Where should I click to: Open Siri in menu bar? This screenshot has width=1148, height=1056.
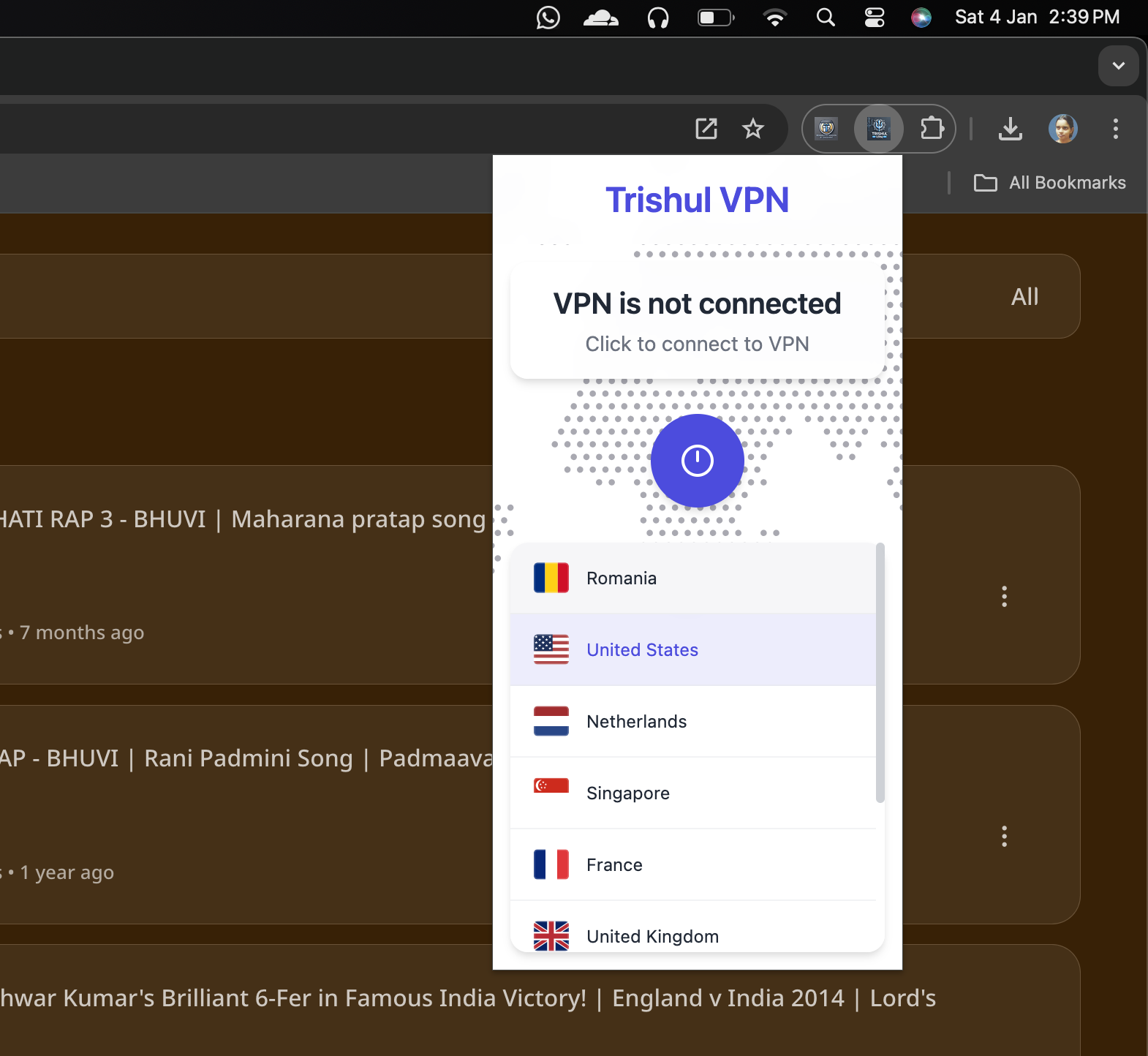[x=921, y=18]
